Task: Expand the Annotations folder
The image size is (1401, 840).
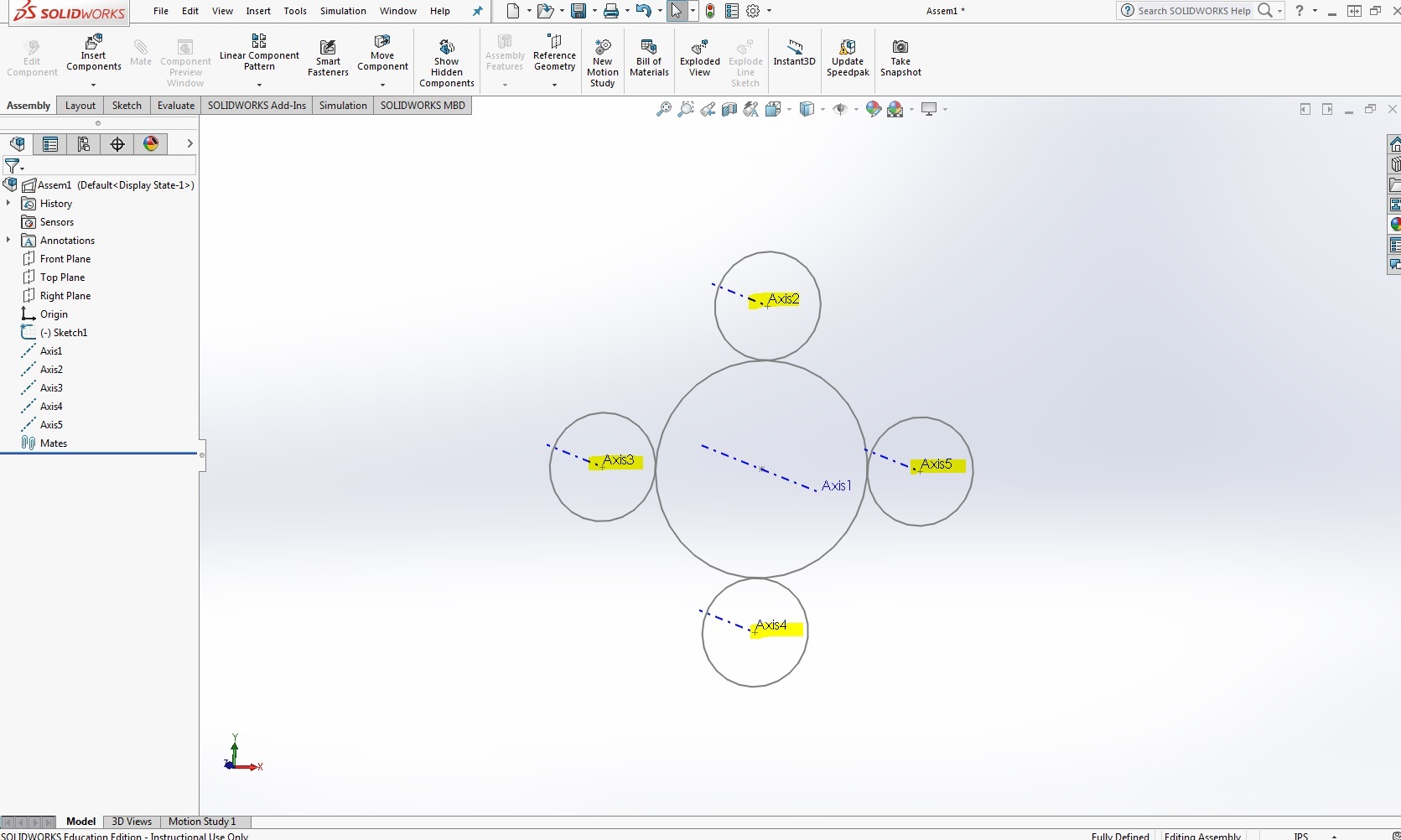Action: tap(8, 240)
